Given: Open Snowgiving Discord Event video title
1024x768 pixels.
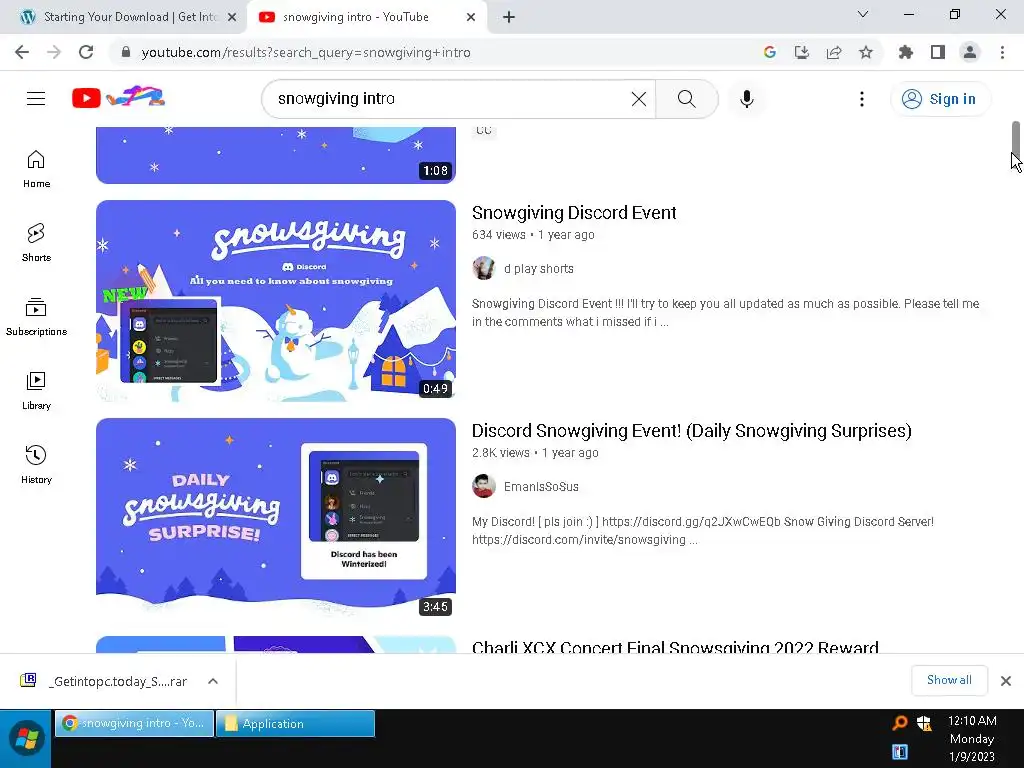Looking at the screenshot, I should pyautogui.click(x=574, y=213).
